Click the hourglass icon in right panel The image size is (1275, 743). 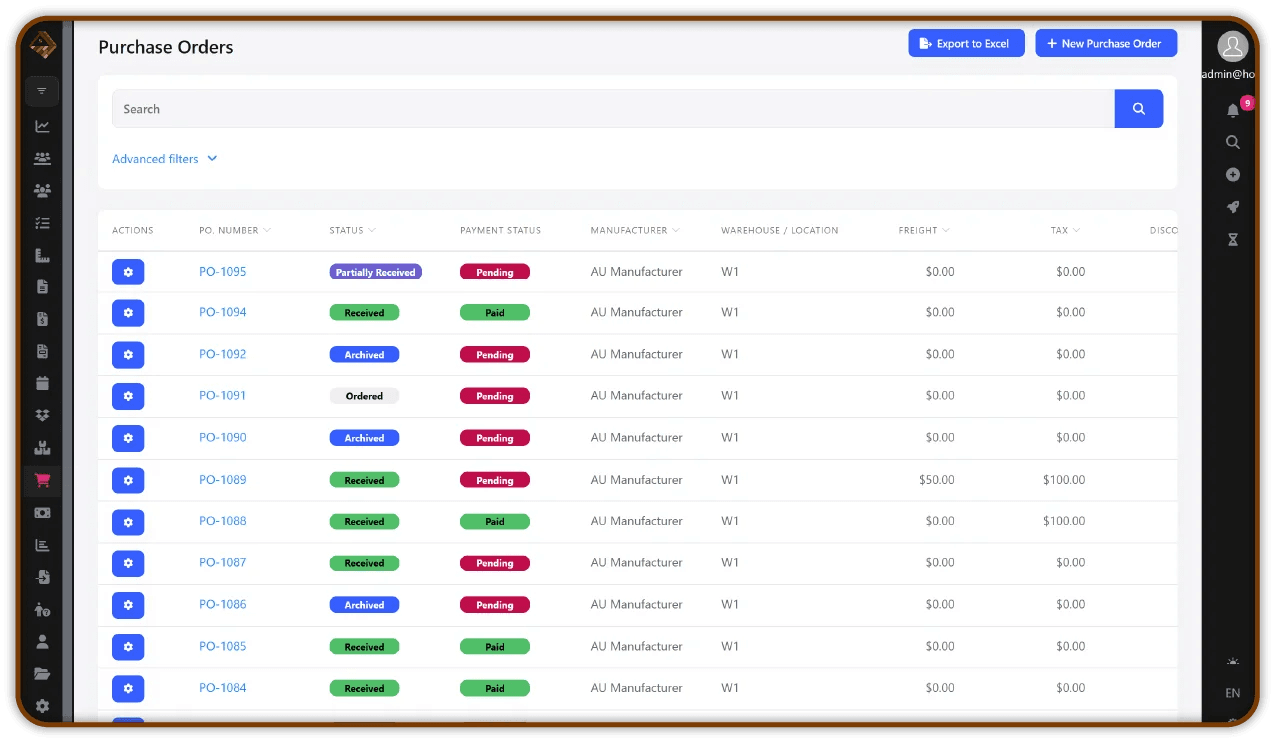[1233, 240]
